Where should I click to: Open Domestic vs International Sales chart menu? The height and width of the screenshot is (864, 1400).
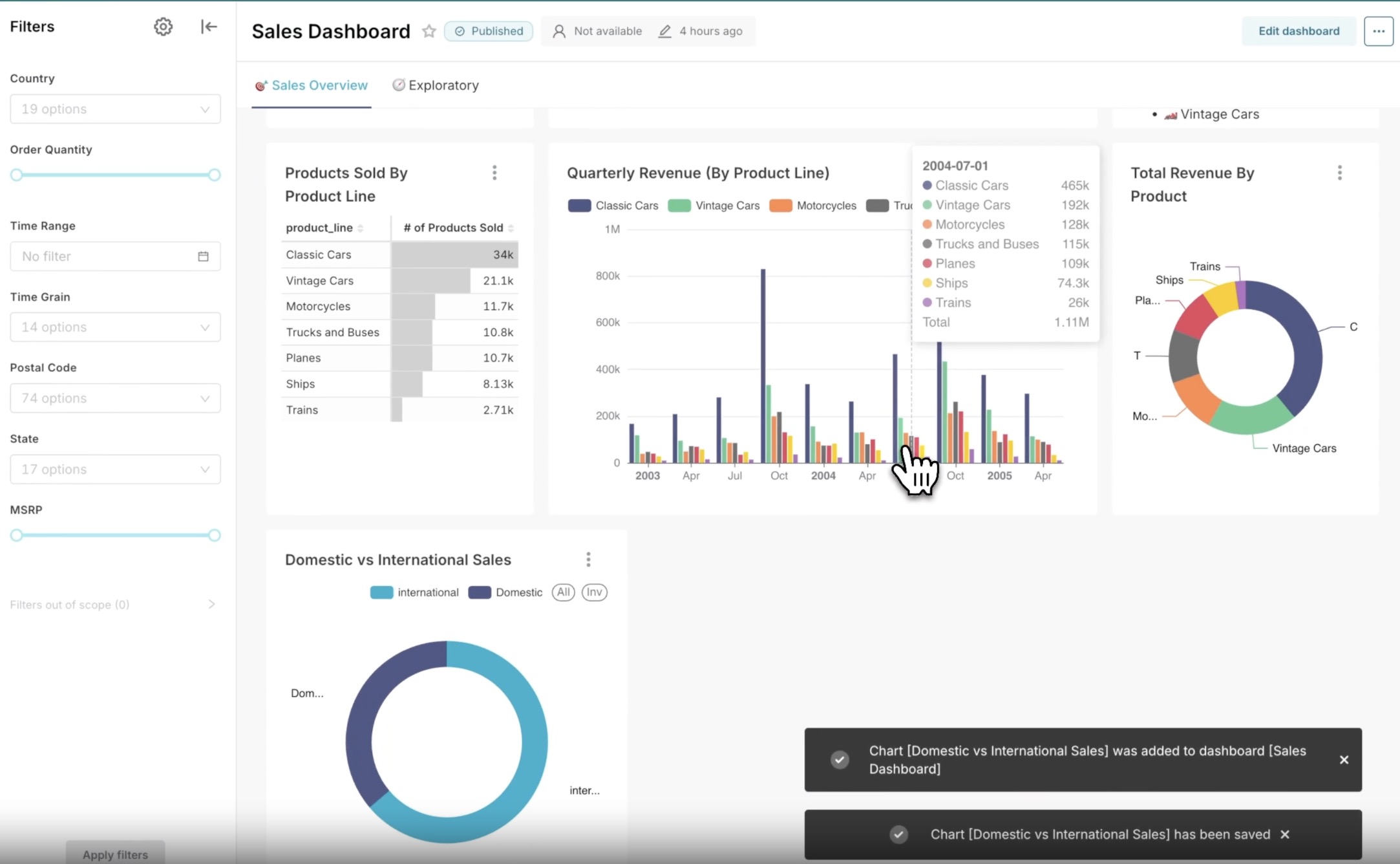(588, 559)
